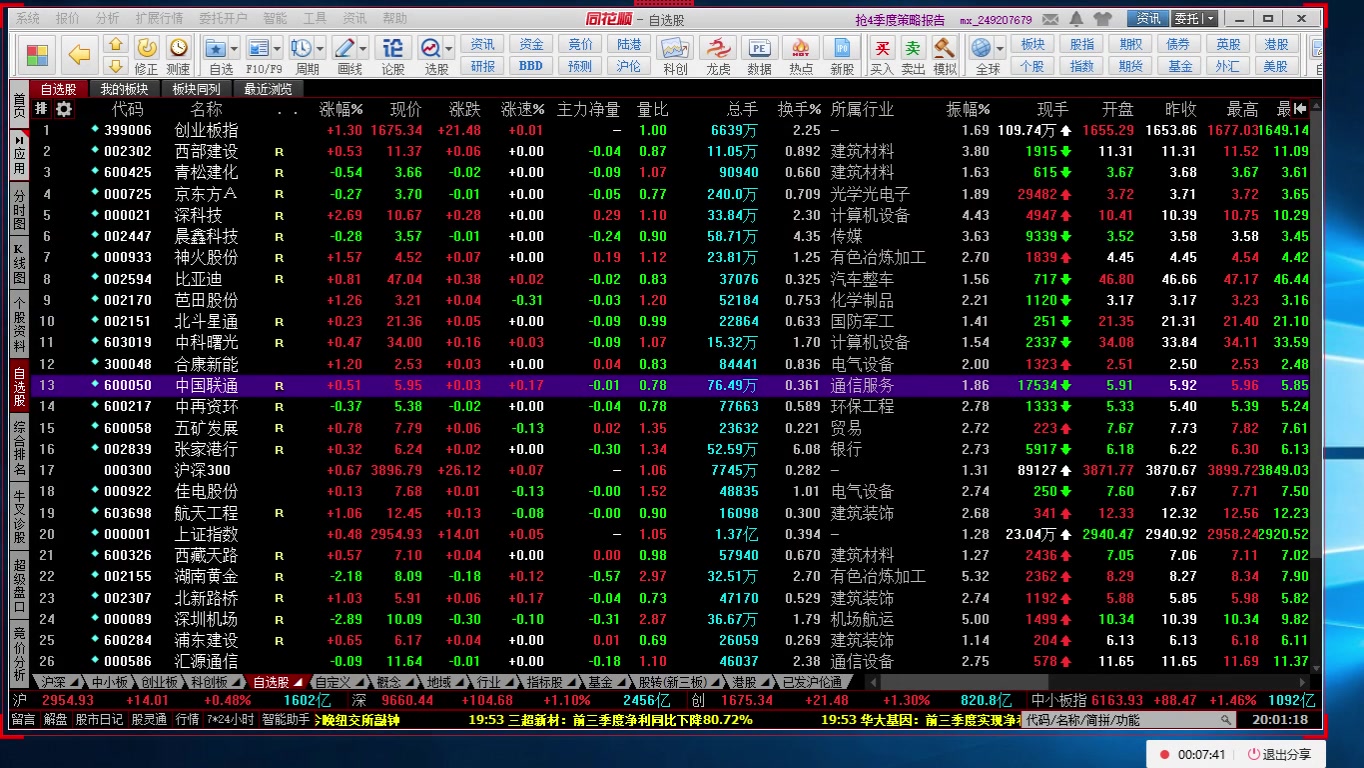Sort by the 涨幅% column header

point(341,109)
